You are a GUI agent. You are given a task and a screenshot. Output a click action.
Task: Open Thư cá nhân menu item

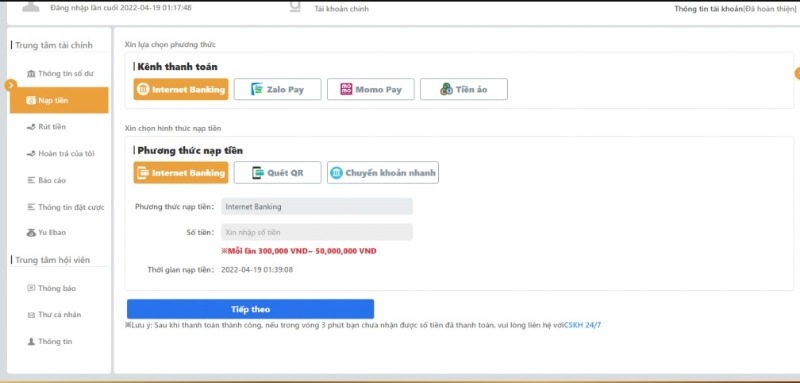point(54,315)
